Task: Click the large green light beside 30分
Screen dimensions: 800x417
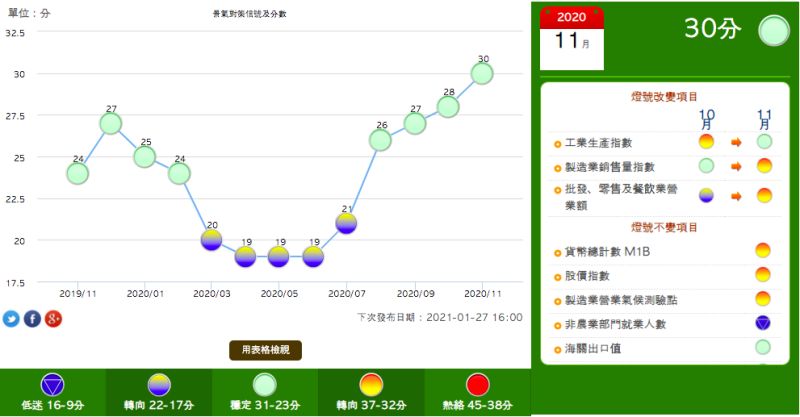Action: coord(774,31)
